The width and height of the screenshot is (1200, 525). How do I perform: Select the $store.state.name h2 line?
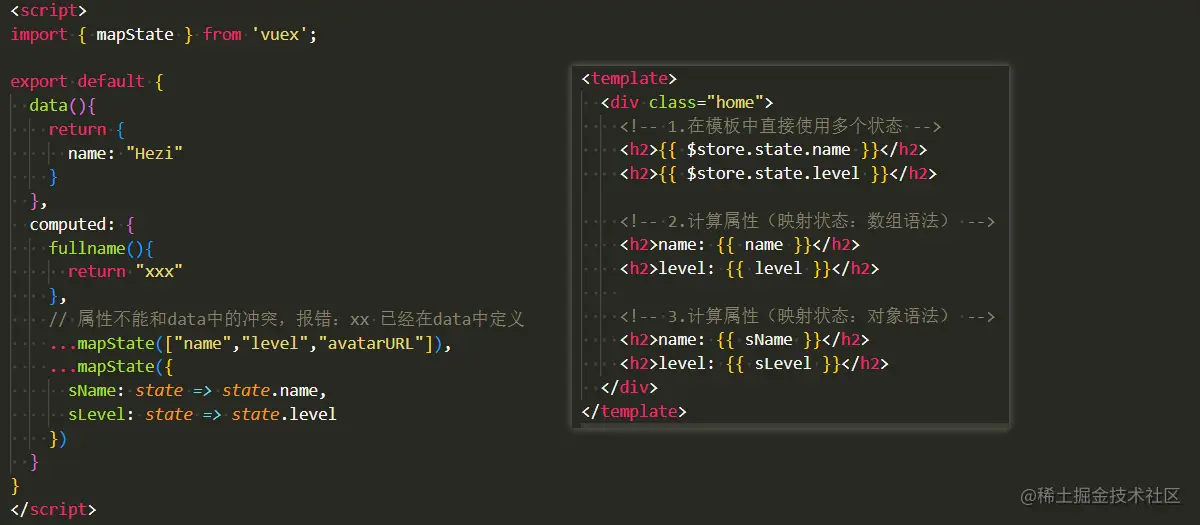coord(774,149)
